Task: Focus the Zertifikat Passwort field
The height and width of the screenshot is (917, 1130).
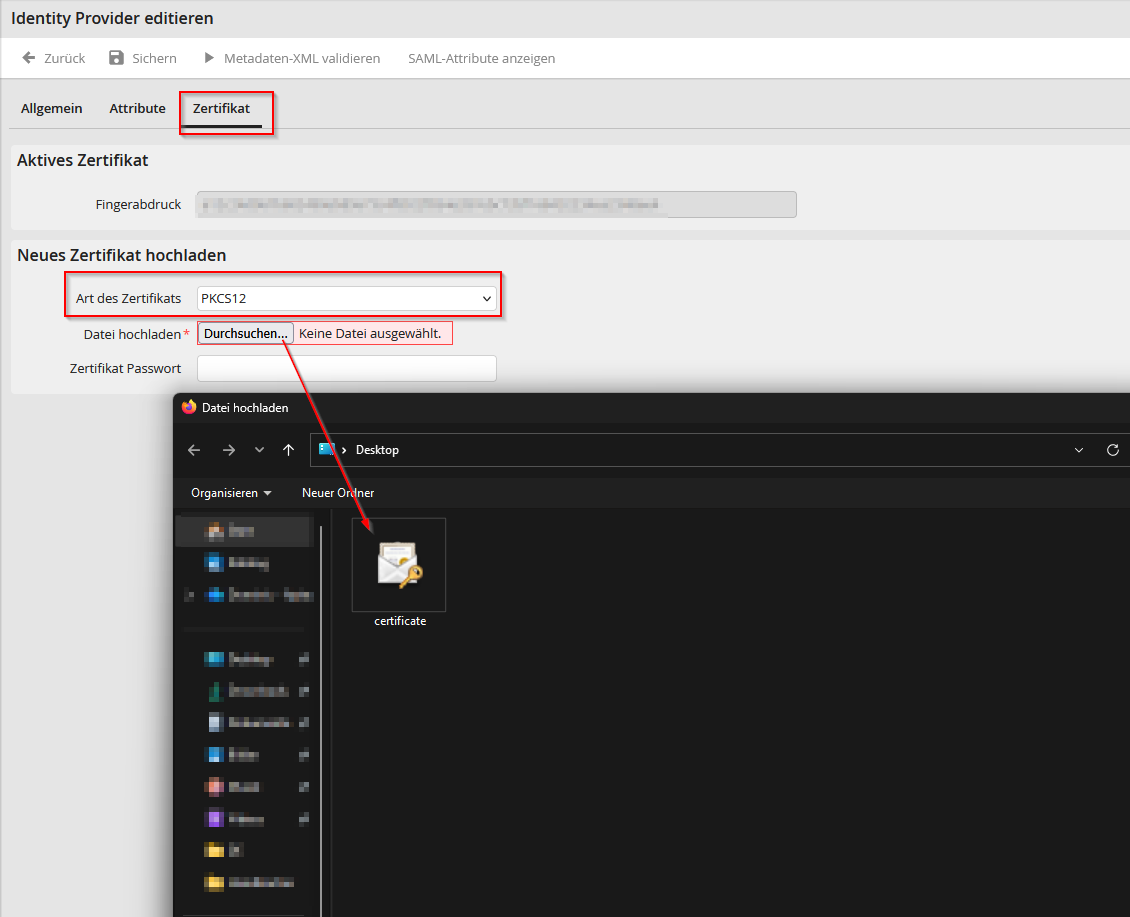Action: 347,368
